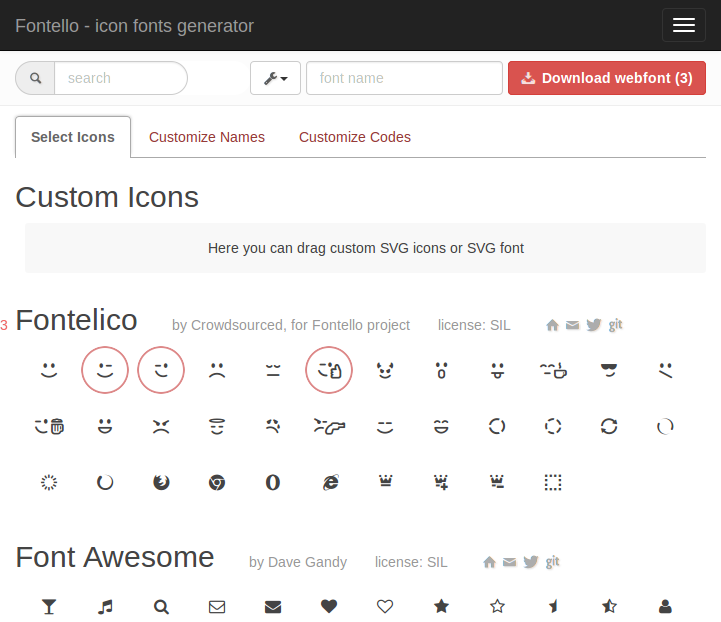Select the Font Awesome half-filled outlined star icon
This screenshot has height=622, width=721.
609,606
